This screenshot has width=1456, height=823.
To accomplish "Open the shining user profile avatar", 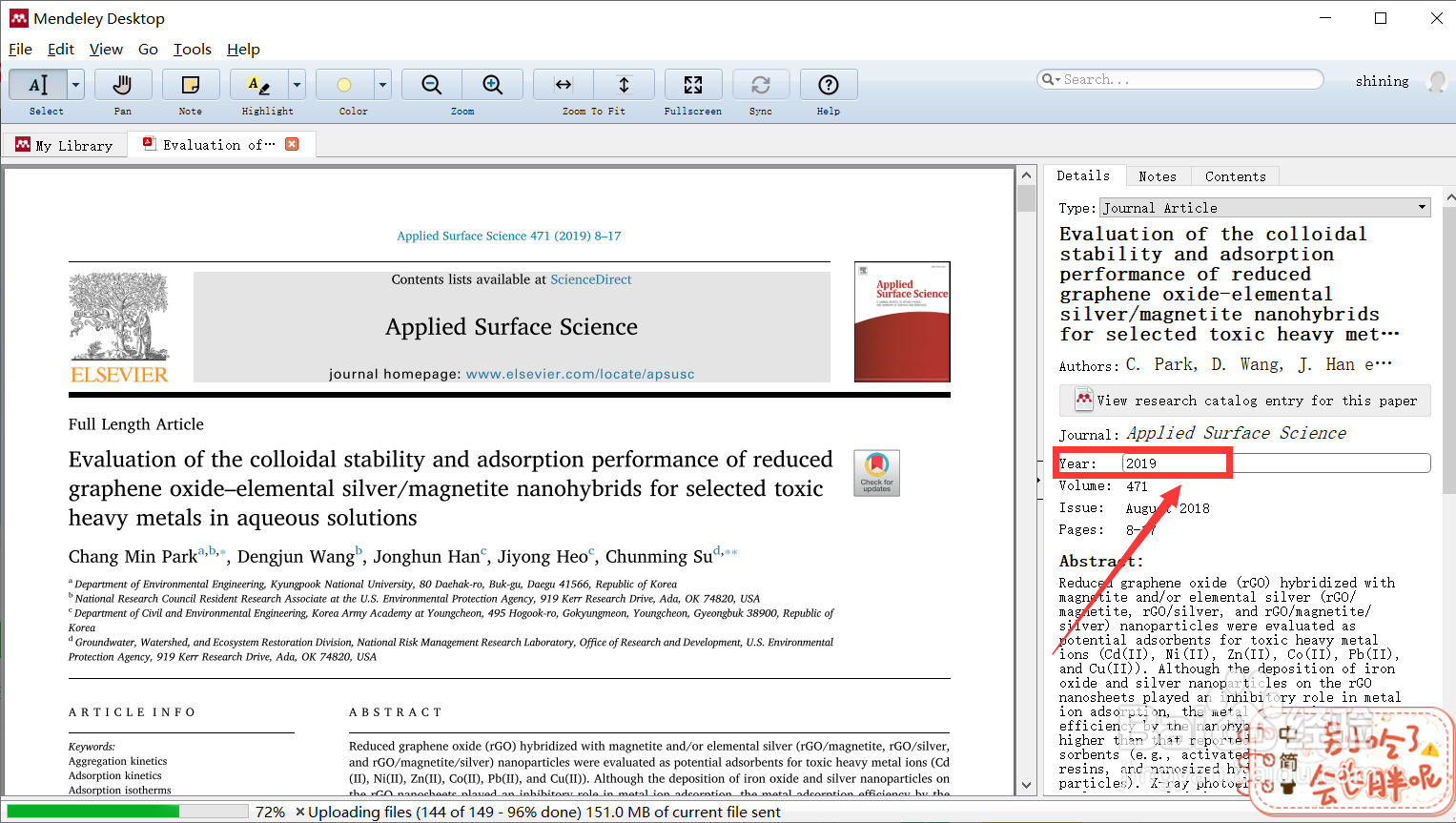I will (1436, 81).
